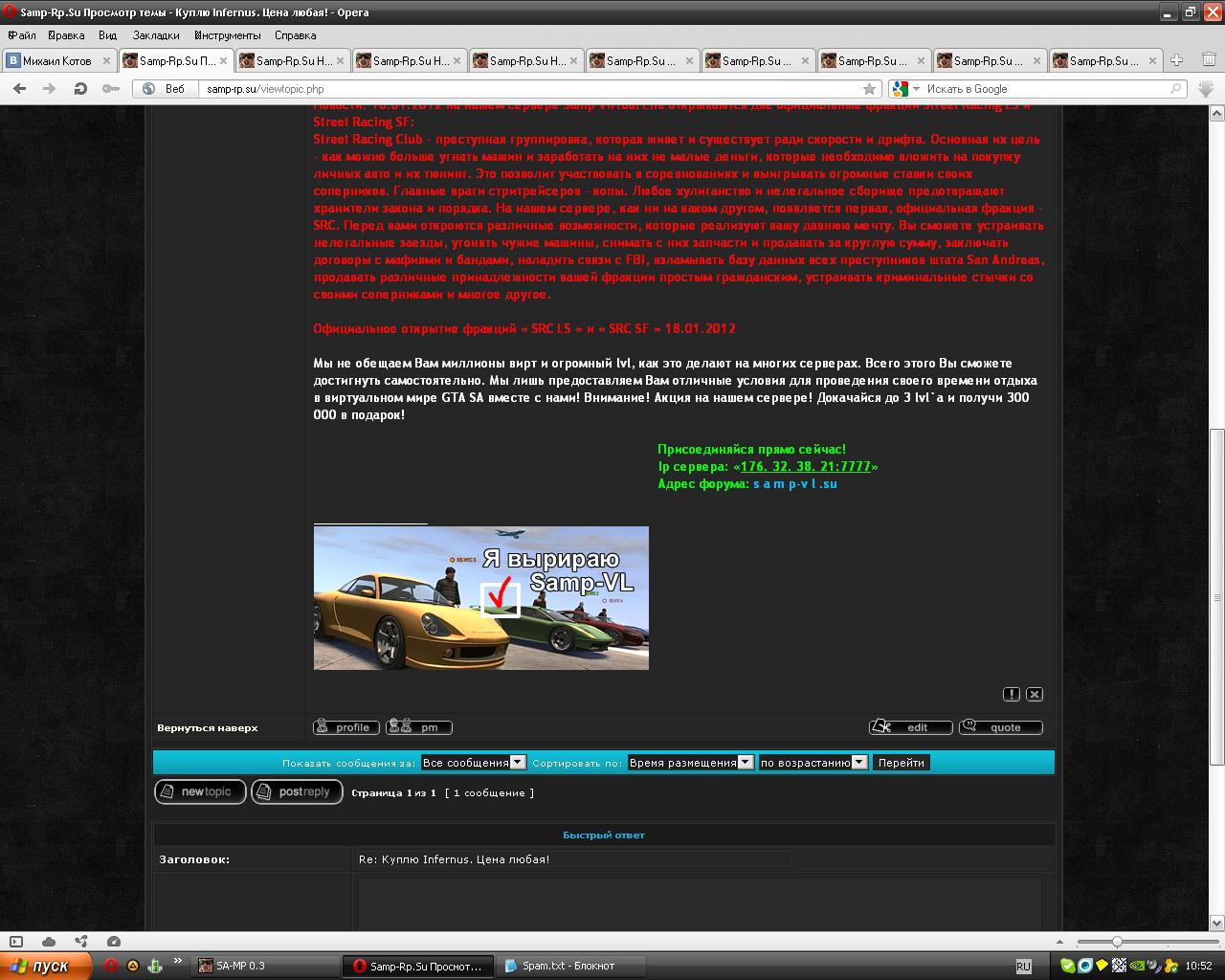Click the text "[ 1 сообщение ]"
The image size is (1225, 980).
489,792
